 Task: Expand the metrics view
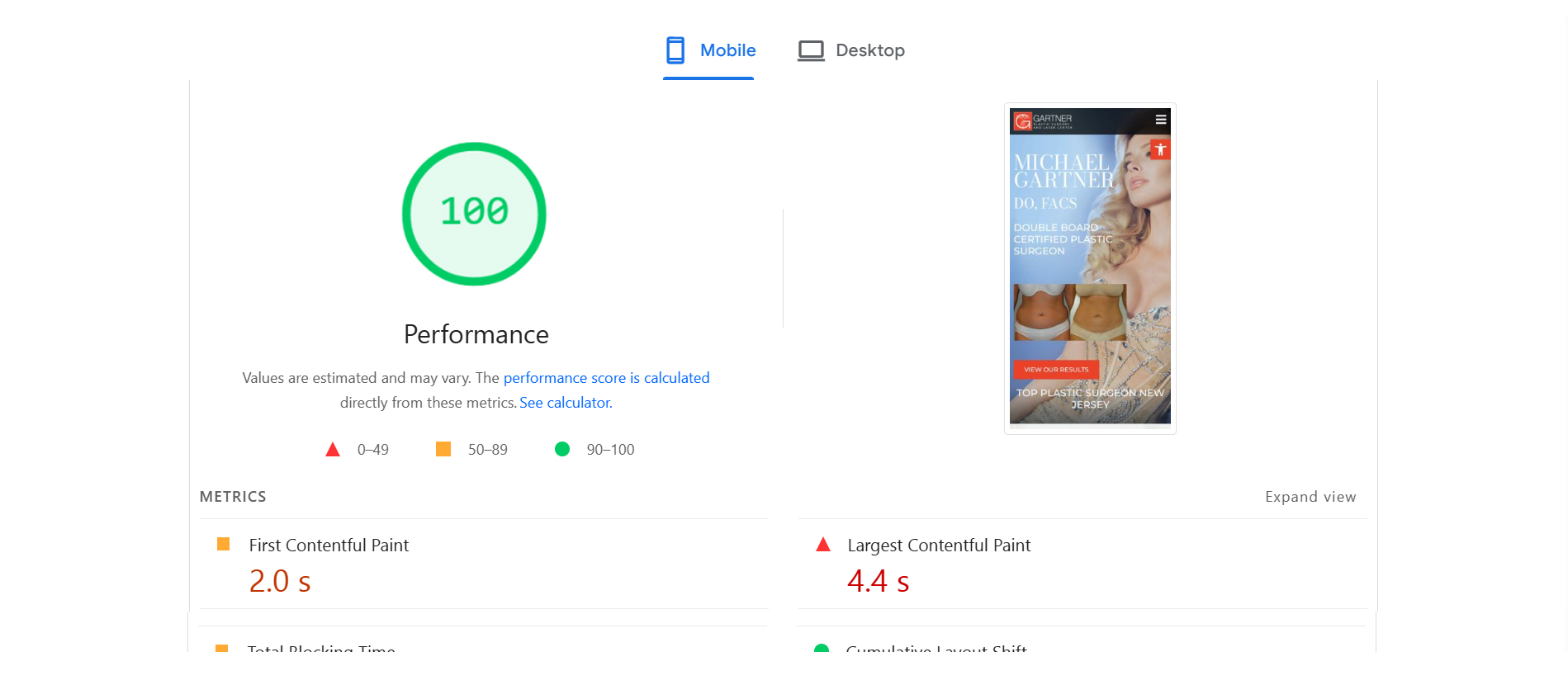click(1310, 497)
